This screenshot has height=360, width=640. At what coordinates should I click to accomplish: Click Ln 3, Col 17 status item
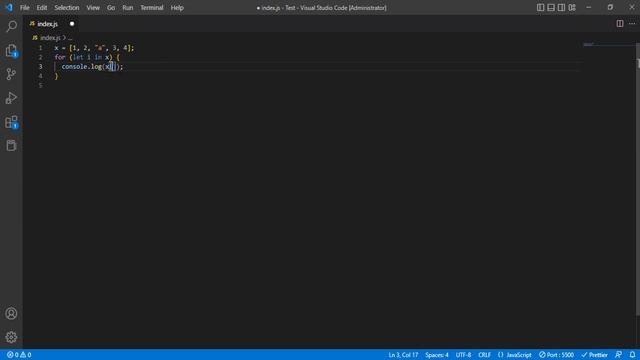click(x=403, y=355)
